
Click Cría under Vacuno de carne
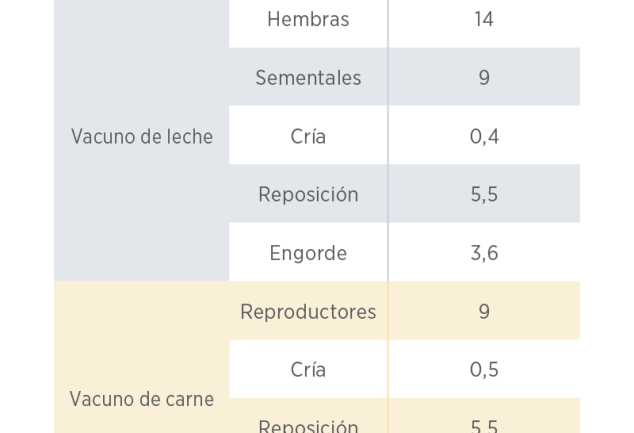(308, 370)
